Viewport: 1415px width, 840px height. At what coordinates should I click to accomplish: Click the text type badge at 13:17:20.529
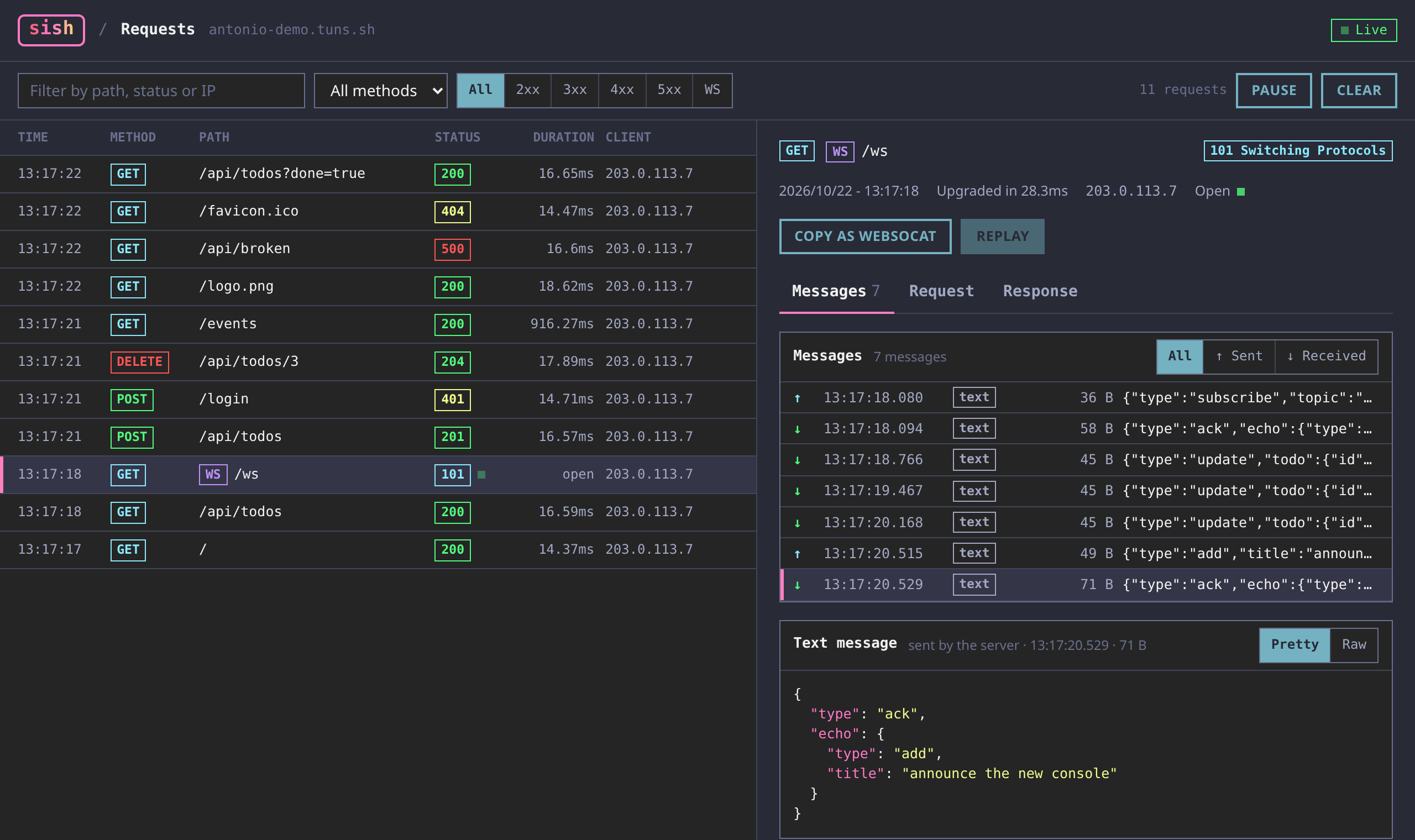pos(974,584)
